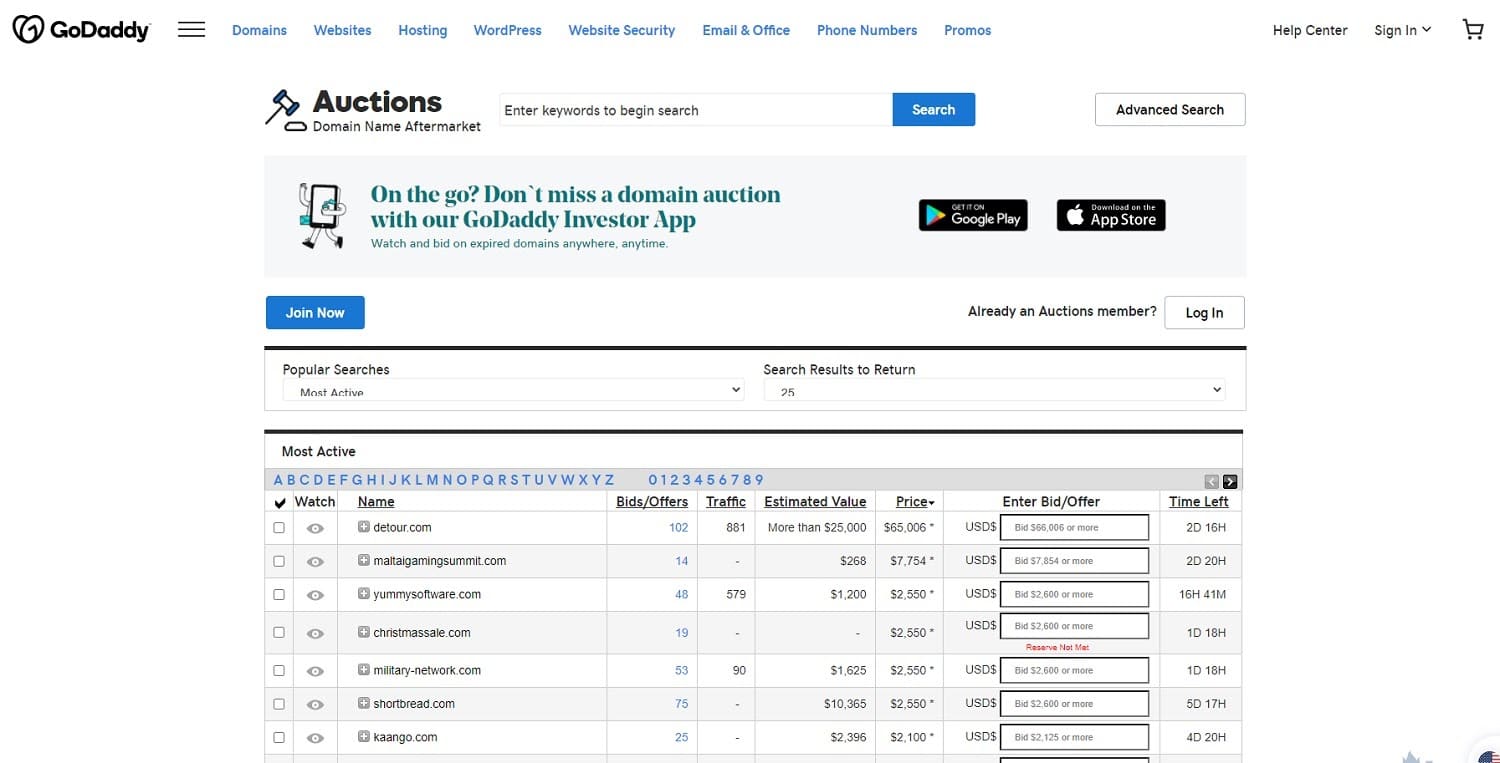The width and height of the screenshot is (1500, 763).
Task: Open the Sign In dropdown
Action: (x=1402, y=29)
